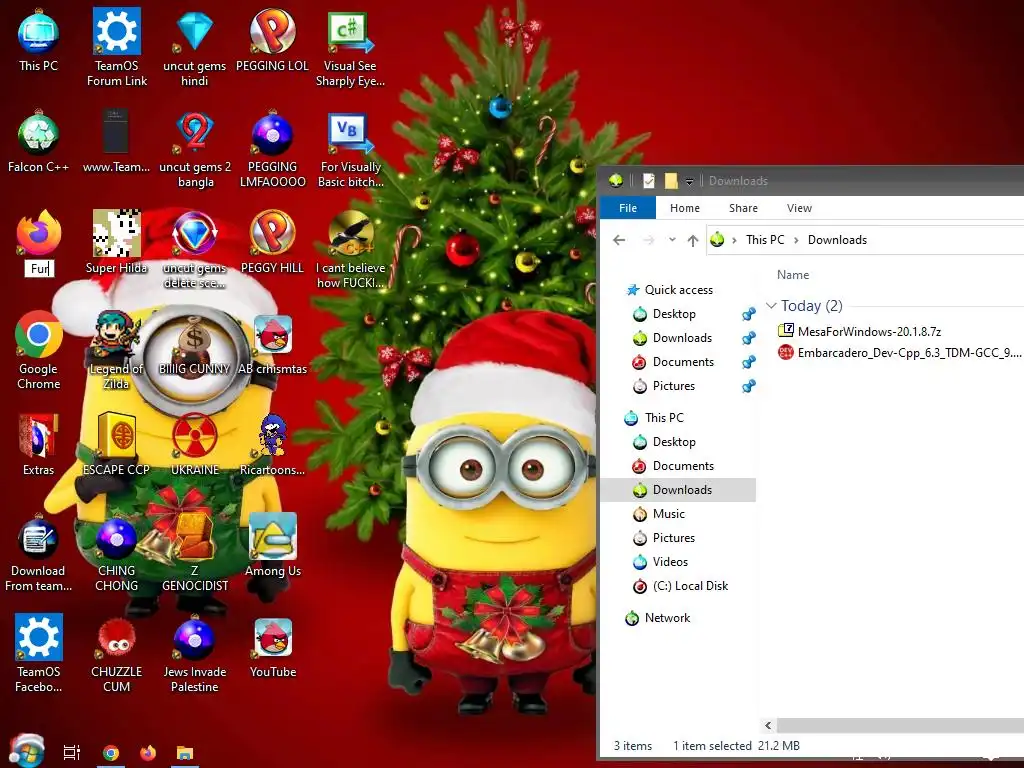Select uncut gems 2 bangla desktop icon
The width and height of the screenshot is (1024, 768).
click(x=195, y=150)
